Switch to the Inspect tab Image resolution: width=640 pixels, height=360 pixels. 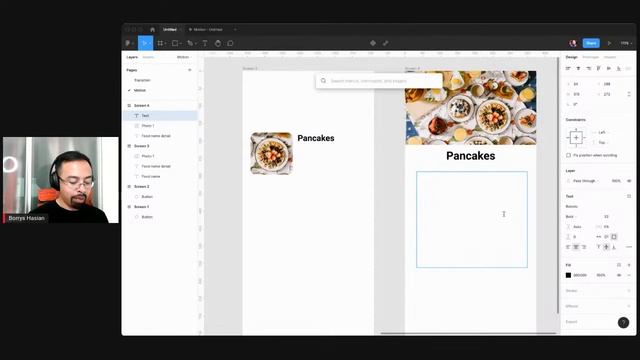610,57
